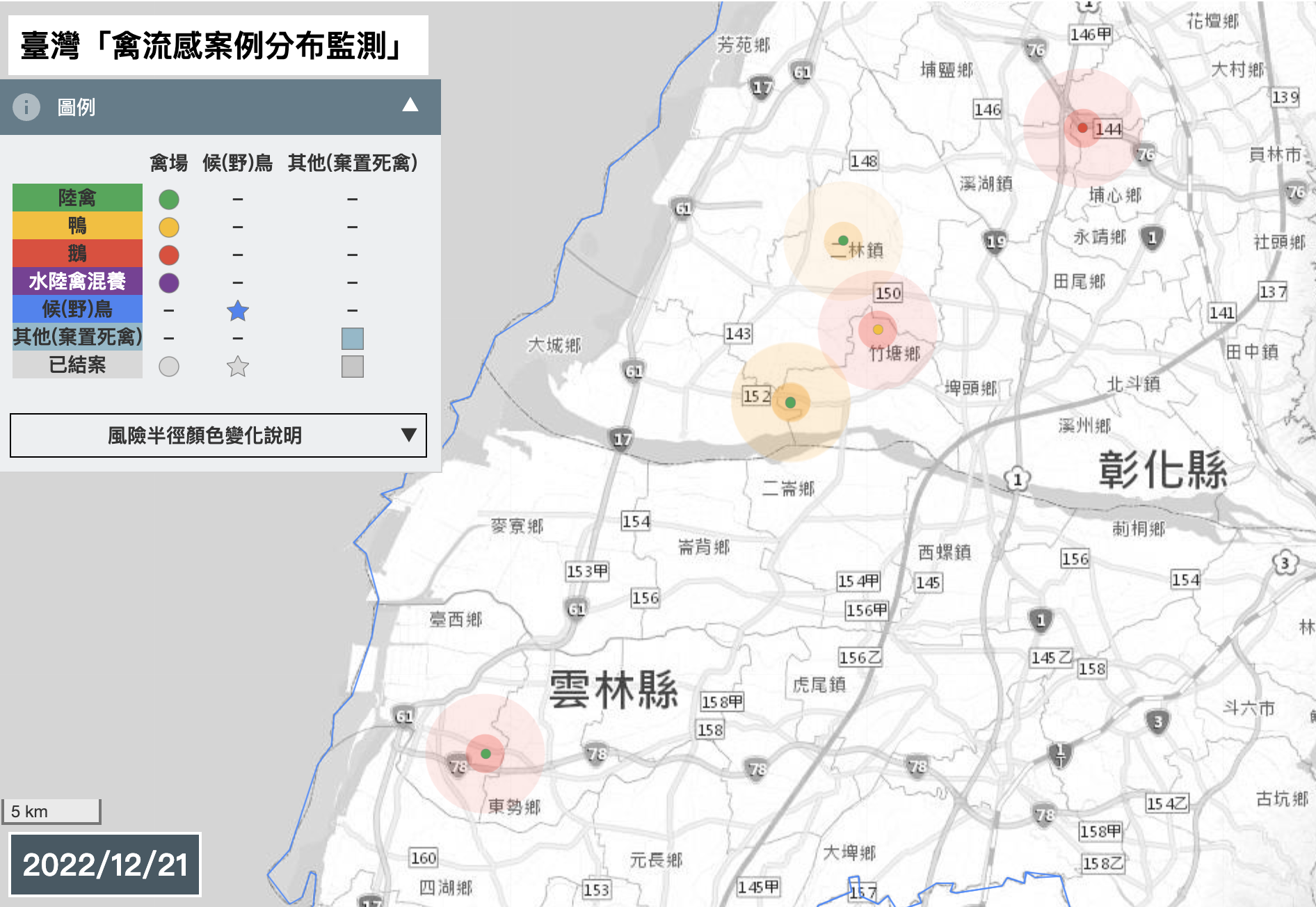Viewport: 1316px width, 907px height.
Task: Select the red 鵝 legend label
Action: tap(77, 253)
